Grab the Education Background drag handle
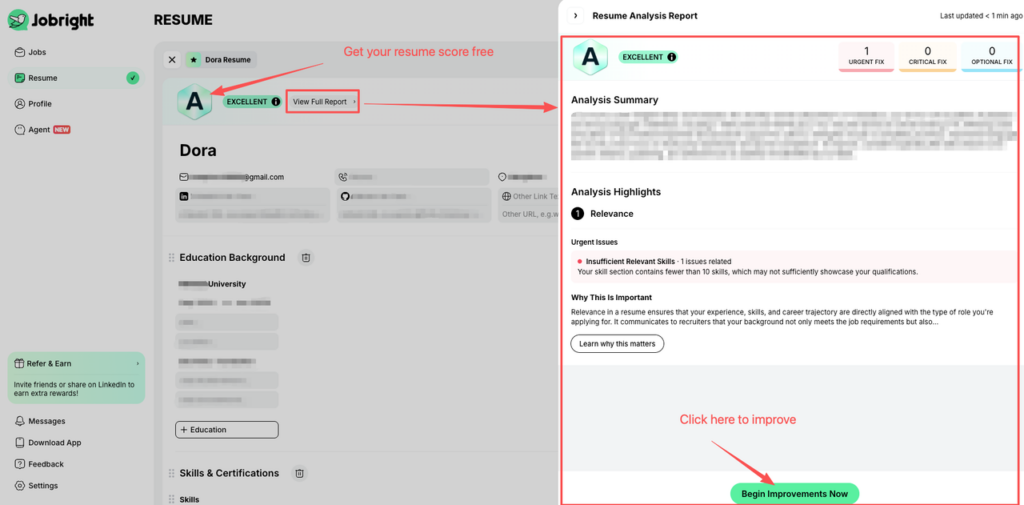This screenshot has width=1024, height=505. 172,257
